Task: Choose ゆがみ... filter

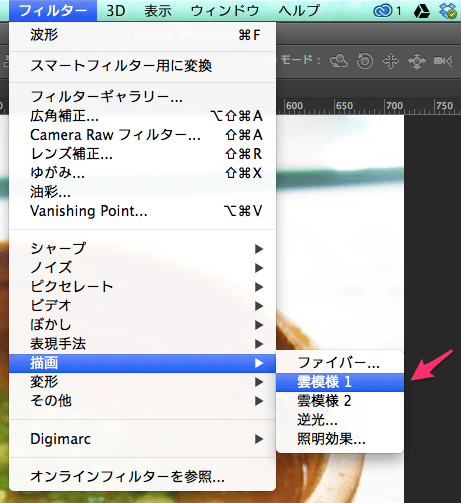Action: click(x=142, y=173)
